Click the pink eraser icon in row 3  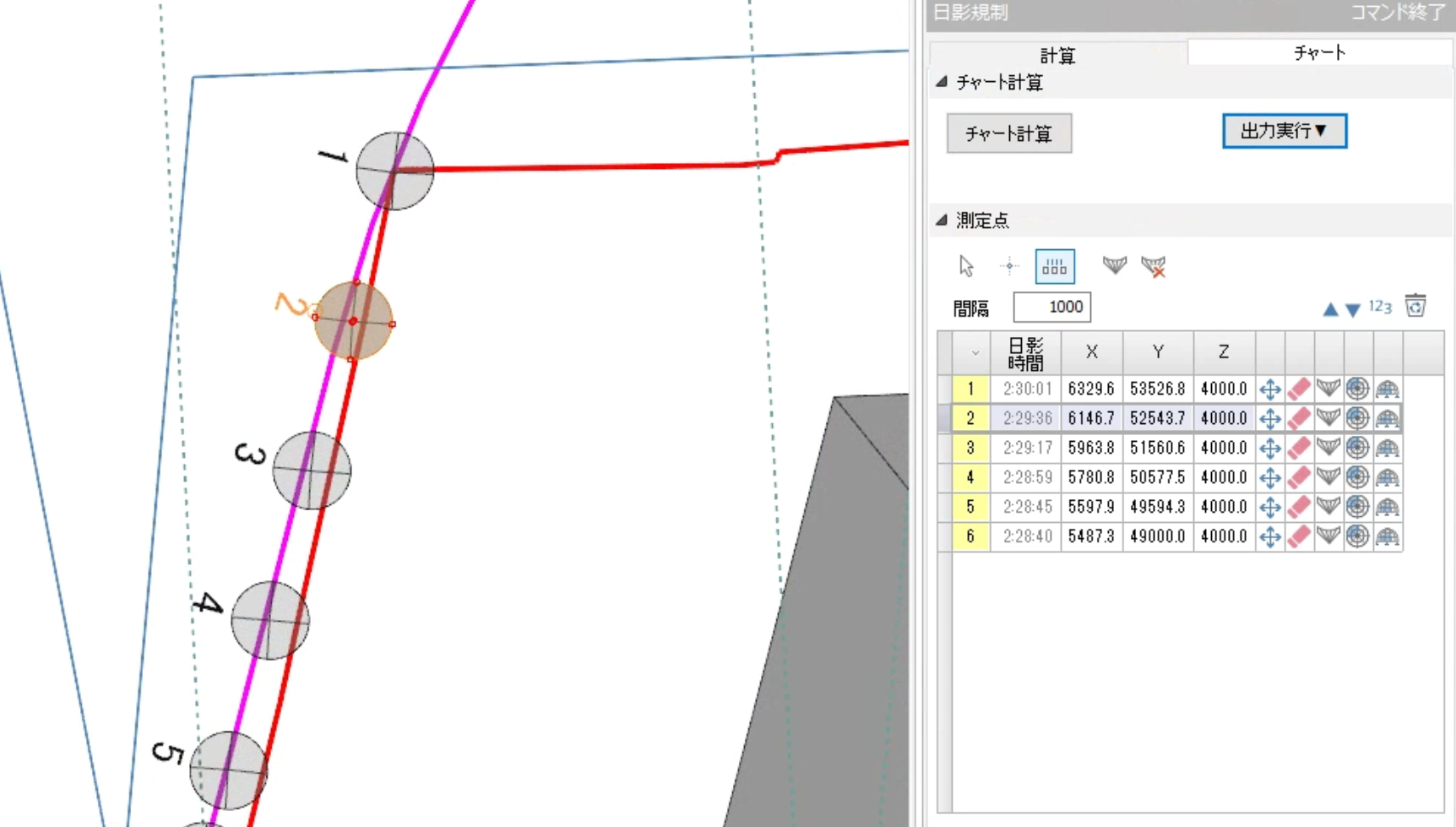point(1299,449)
